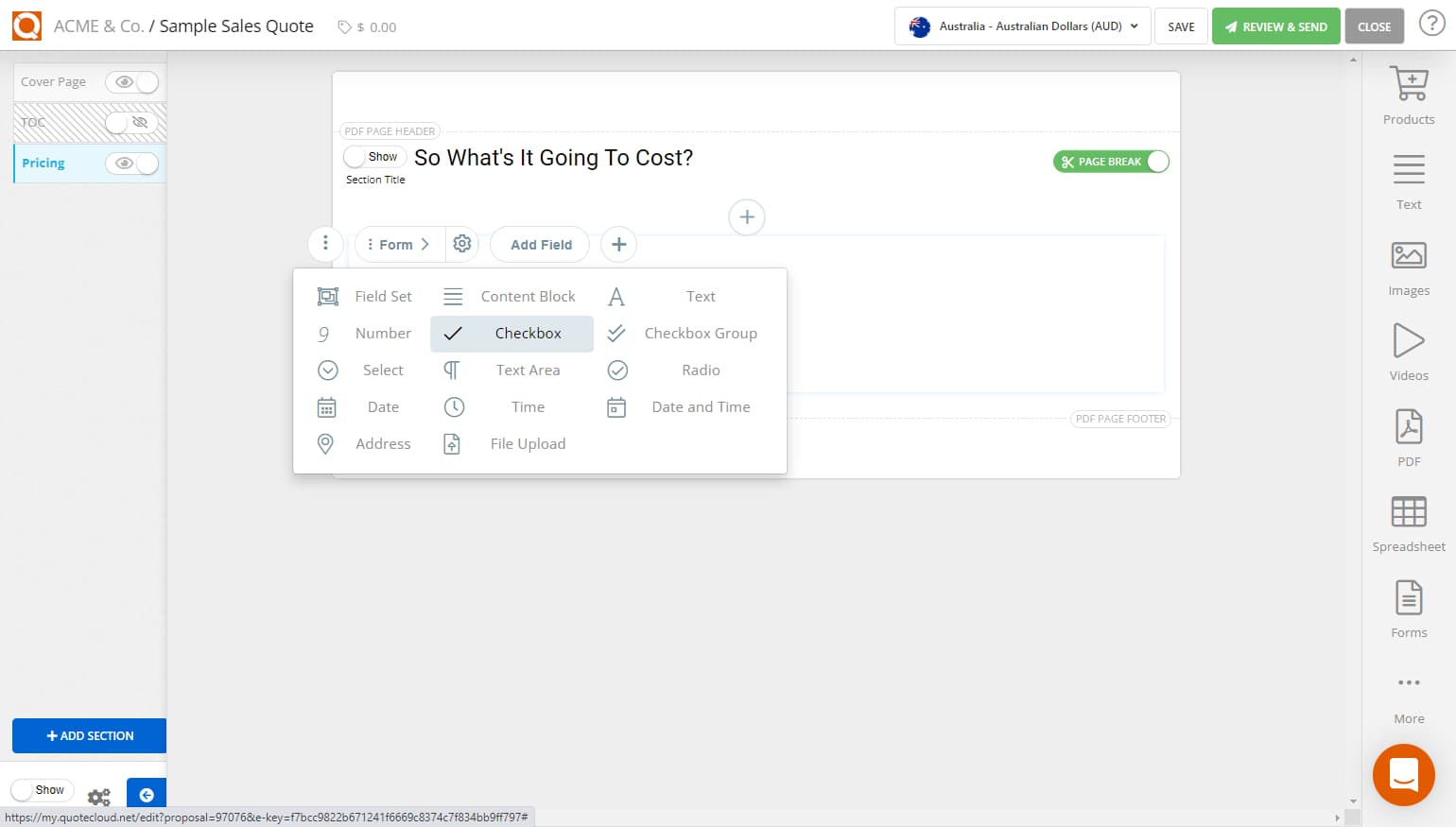The width and height of the screenshot is (1456, 827).
Task: Open the Products panel
Action: point(1408,93)
